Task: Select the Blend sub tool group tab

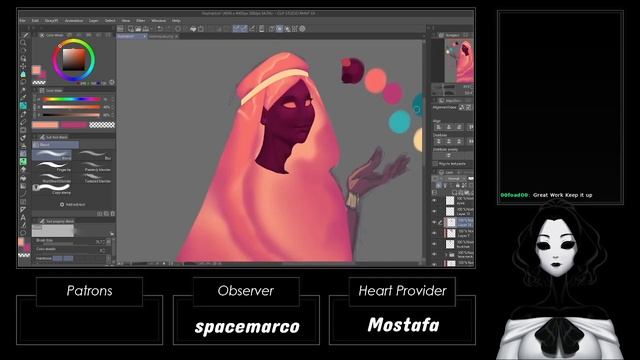Action: 56,145
